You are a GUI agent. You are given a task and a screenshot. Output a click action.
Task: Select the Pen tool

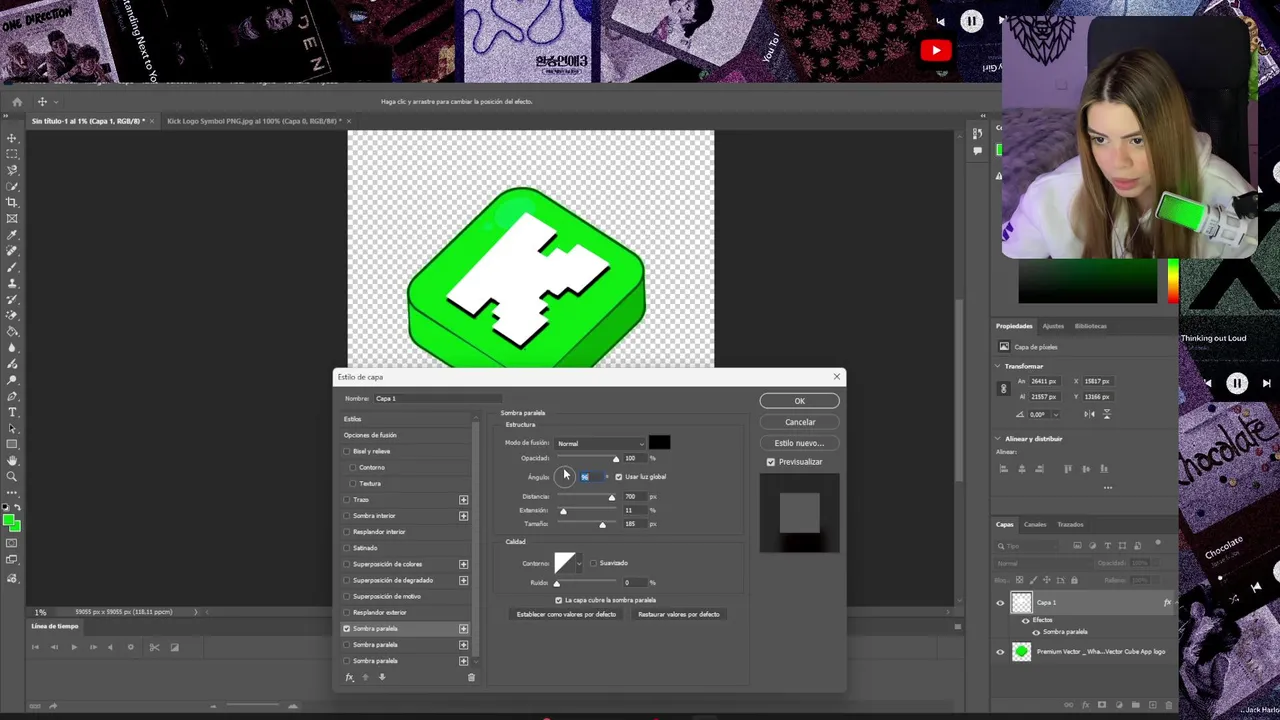[x=12, y=396]
